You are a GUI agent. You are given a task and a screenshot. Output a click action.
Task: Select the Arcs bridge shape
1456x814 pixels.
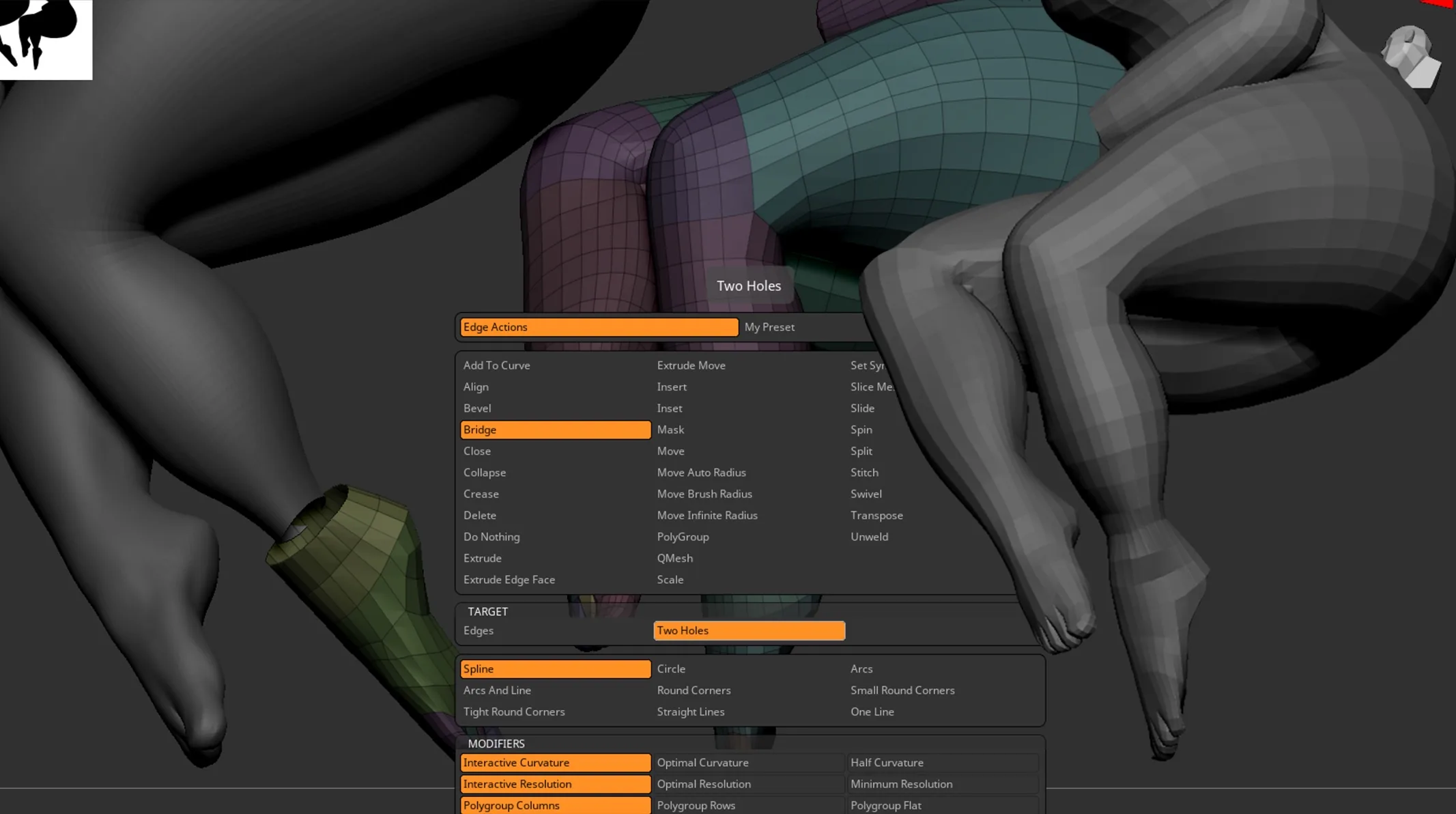(x=861, y=669)
